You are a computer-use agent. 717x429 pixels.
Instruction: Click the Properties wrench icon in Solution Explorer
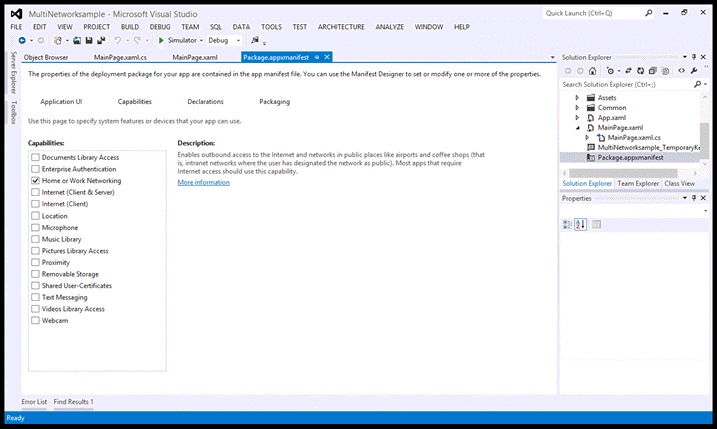coord(694,71)
